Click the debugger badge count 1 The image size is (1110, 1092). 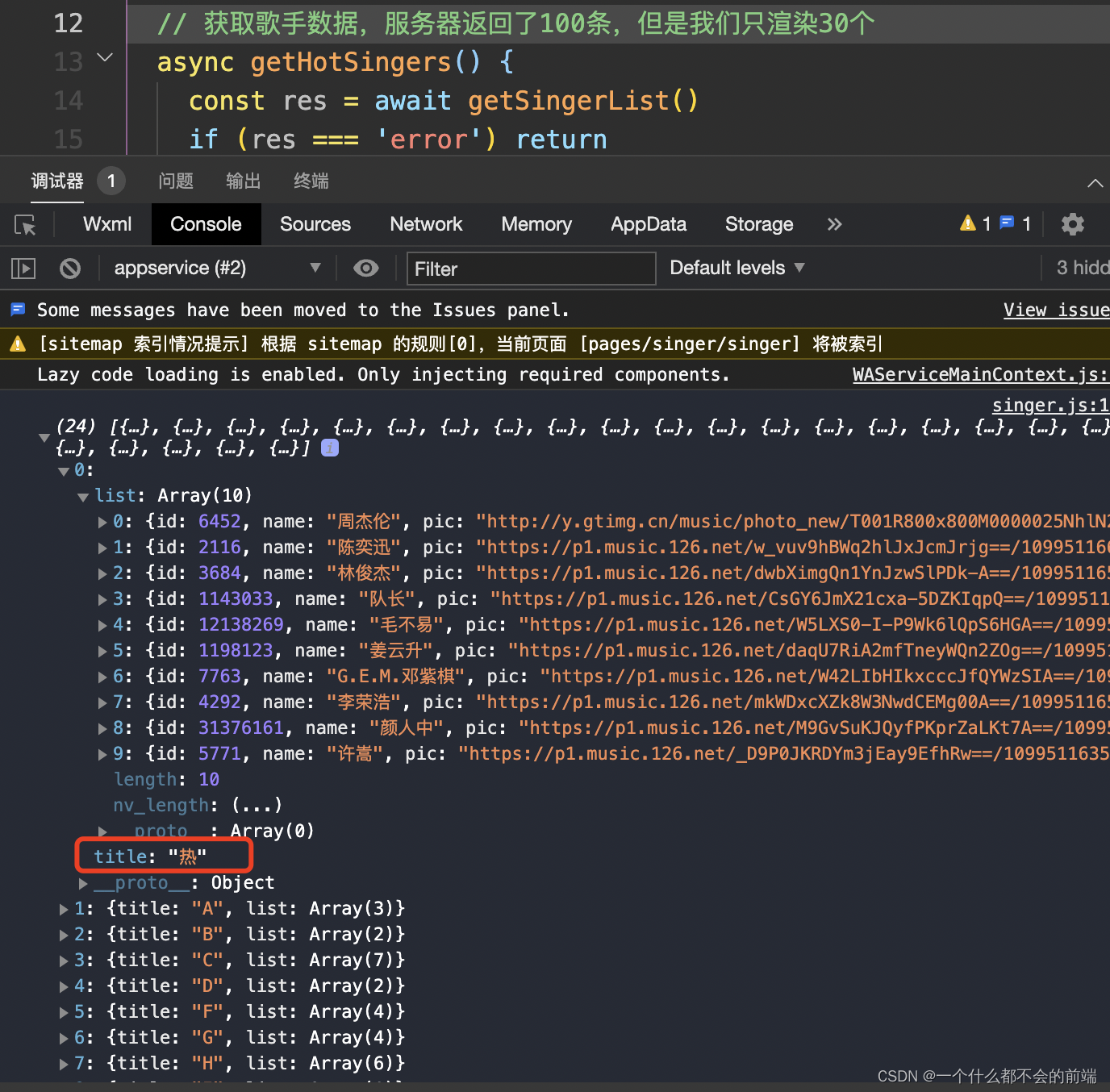point(111,181)
